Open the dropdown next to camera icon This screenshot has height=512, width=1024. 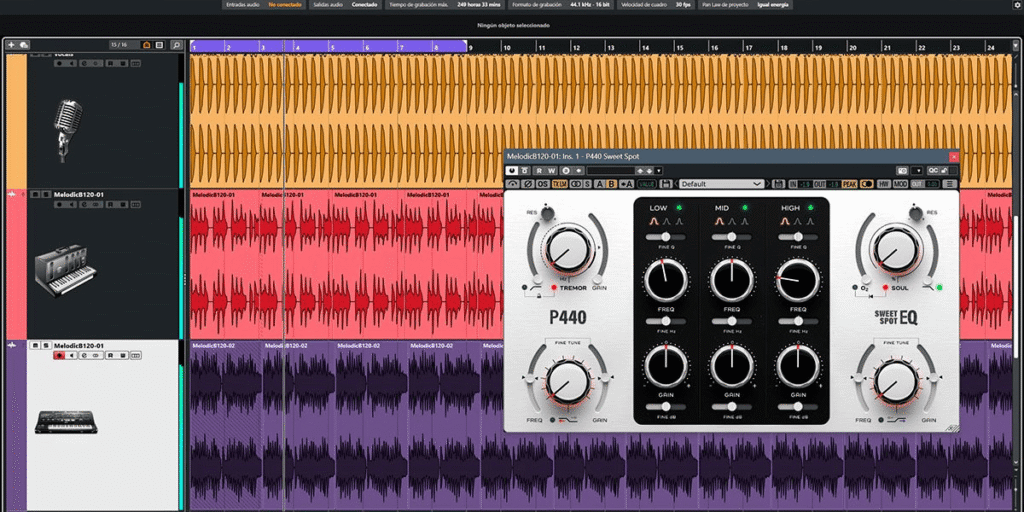(x=918, y=170)
